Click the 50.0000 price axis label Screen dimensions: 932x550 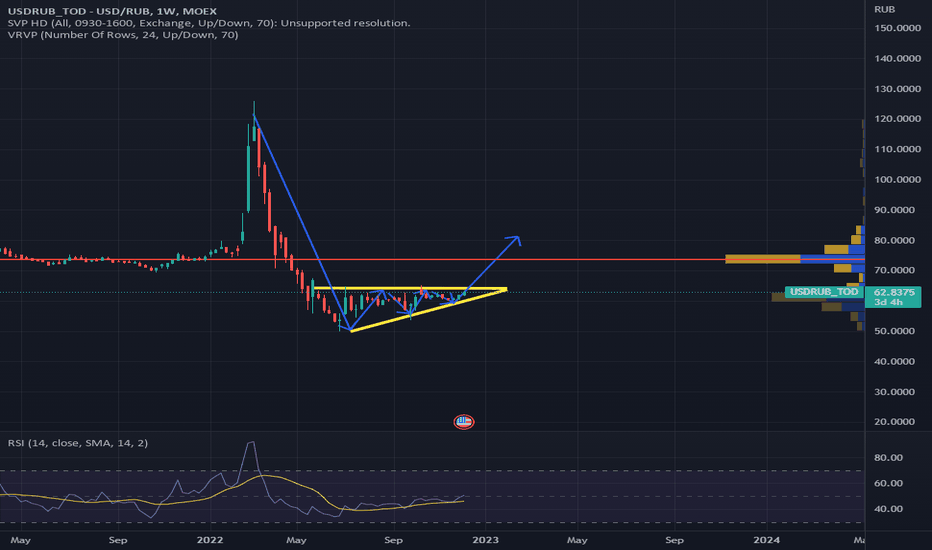[x=894, y=331]
